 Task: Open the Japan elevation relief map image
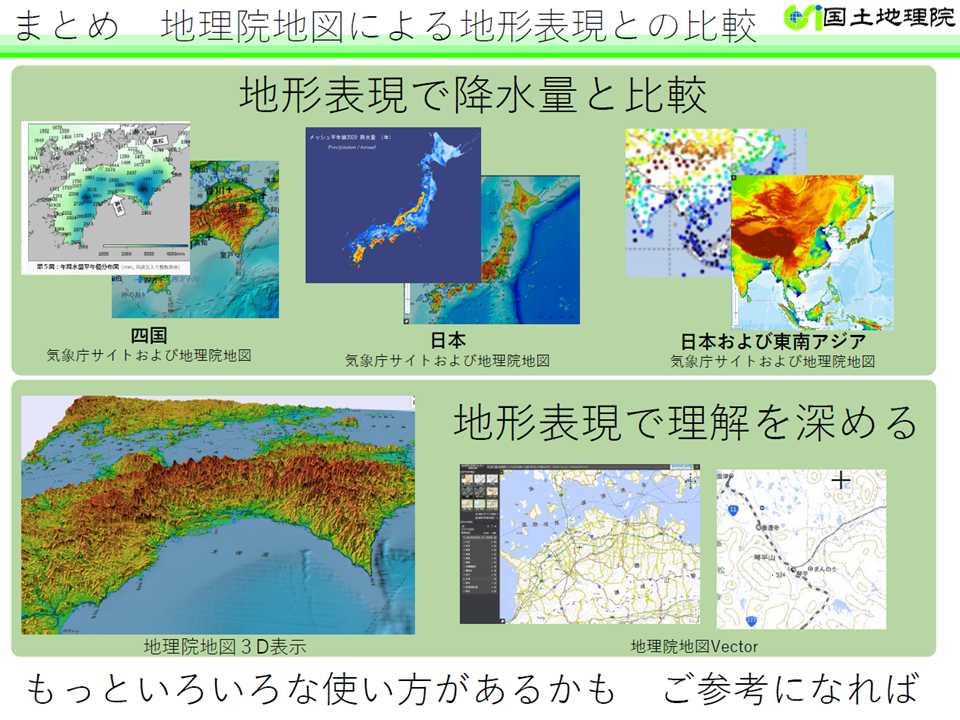[x=530, y=250]
